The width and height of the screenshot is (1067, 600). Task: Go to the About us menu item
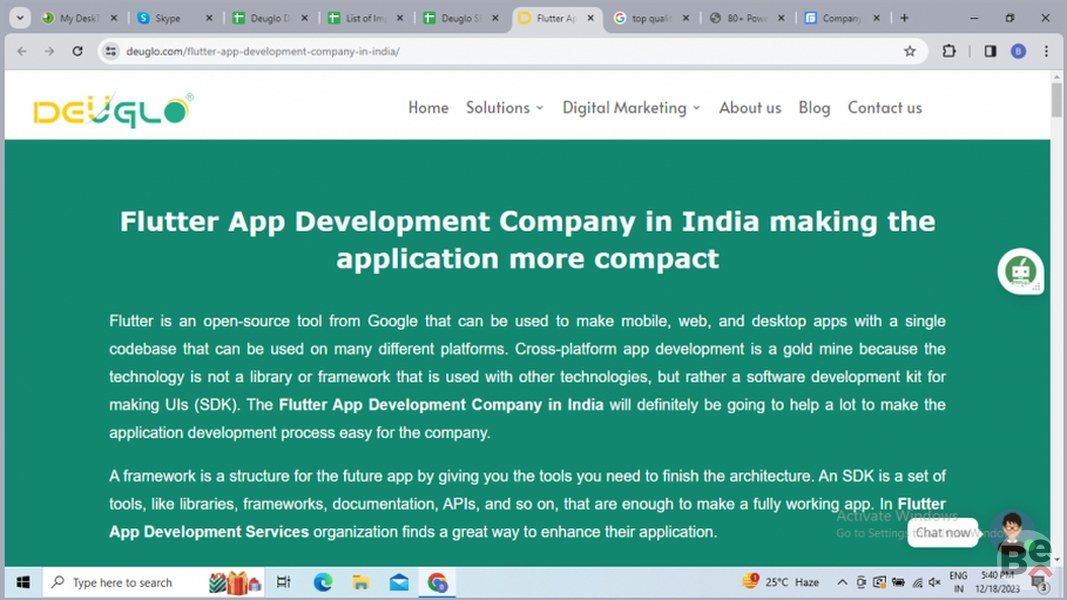coord(750,108)
